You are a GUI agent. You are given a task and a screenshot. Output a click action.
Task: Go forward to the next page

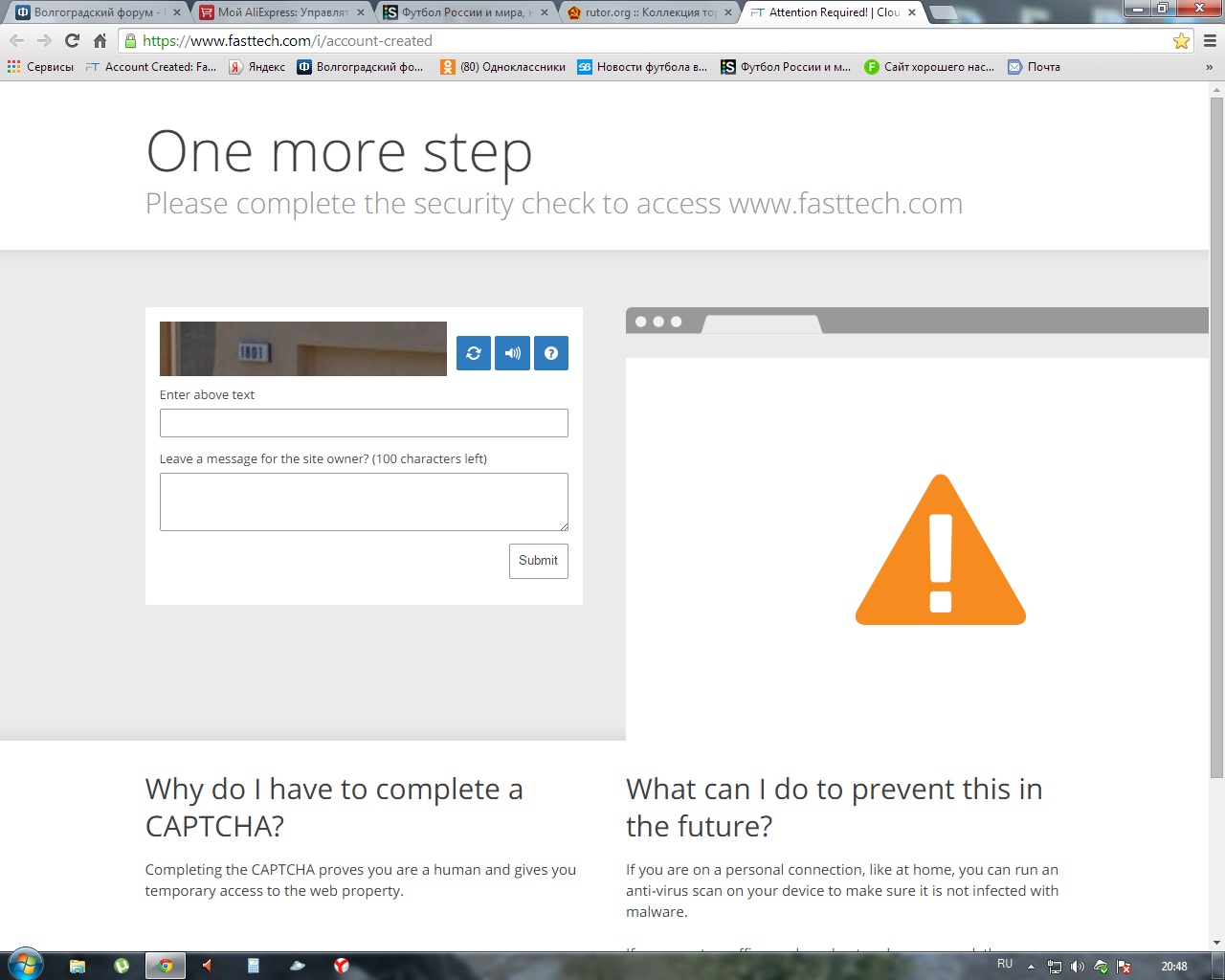[x=44, y=41]
